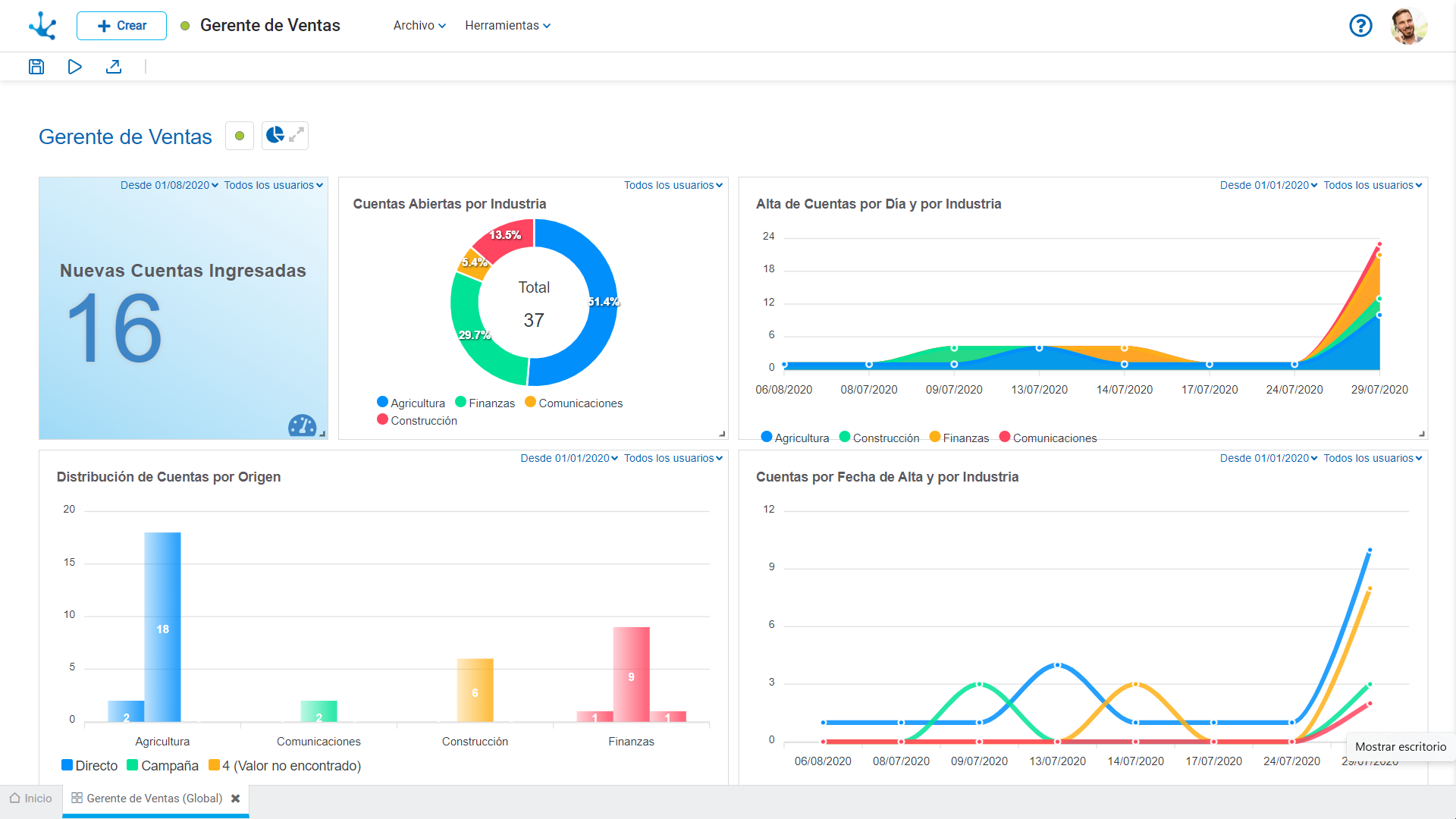The image size is (1456, 819).
Task: Expand Desde 01/01/2020 in Distribución de Cuentas widget
Action: point(569,458)
